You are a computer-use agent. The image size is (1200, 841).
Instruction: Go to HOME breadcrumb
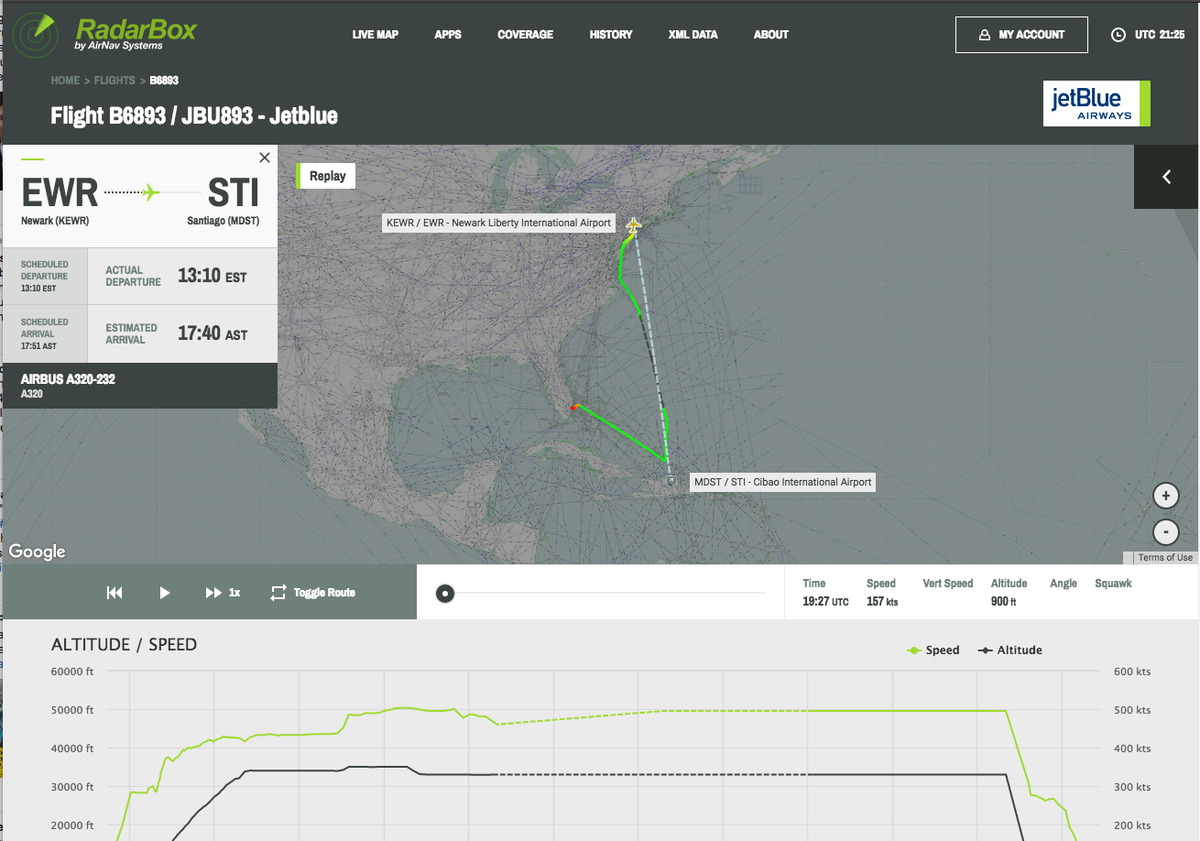[x=65, y=80]
